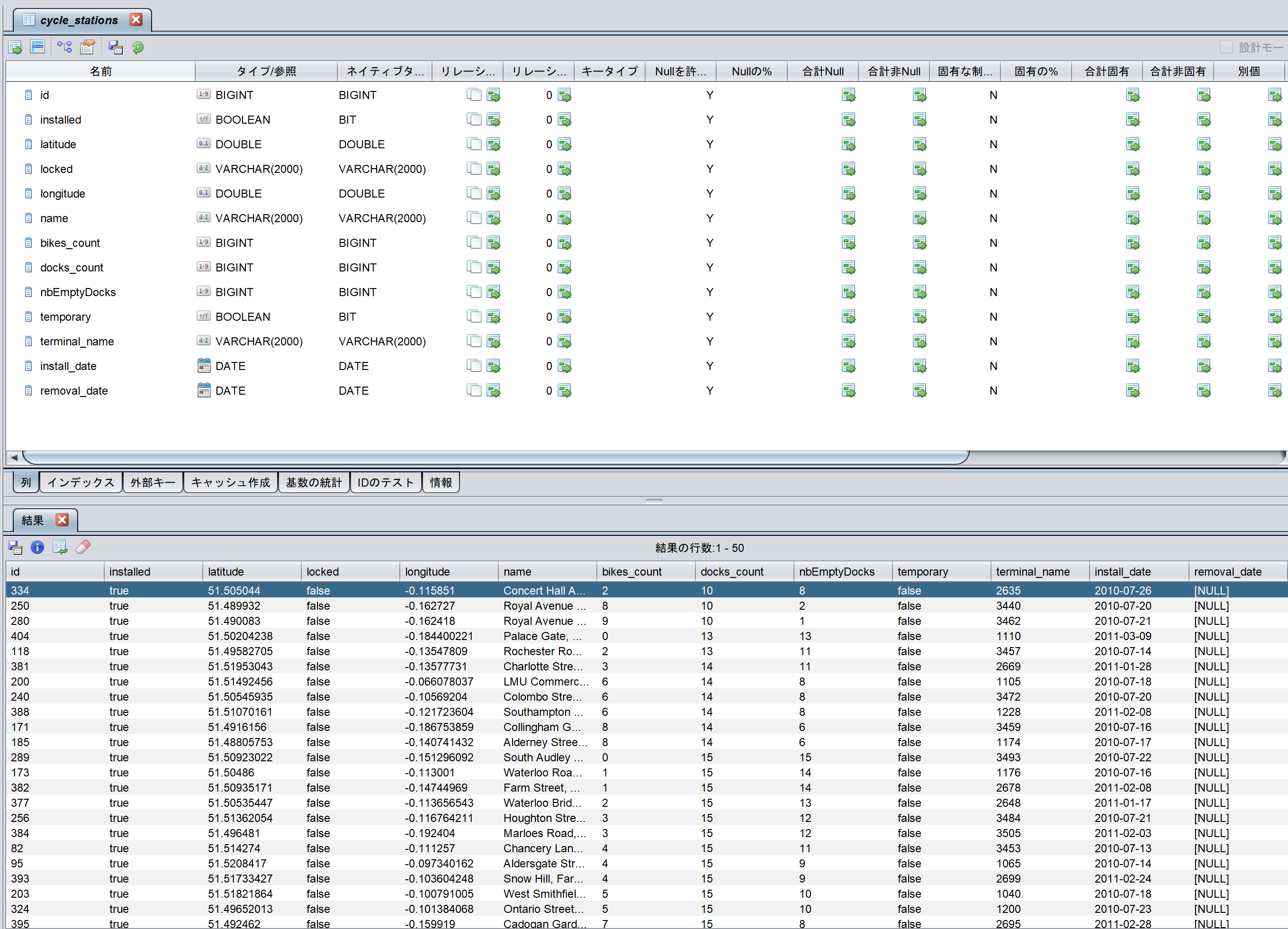This screenshot has height=929, width=1288.
Task: Click the green relation icon in the id row
Action: coord(494,95)
